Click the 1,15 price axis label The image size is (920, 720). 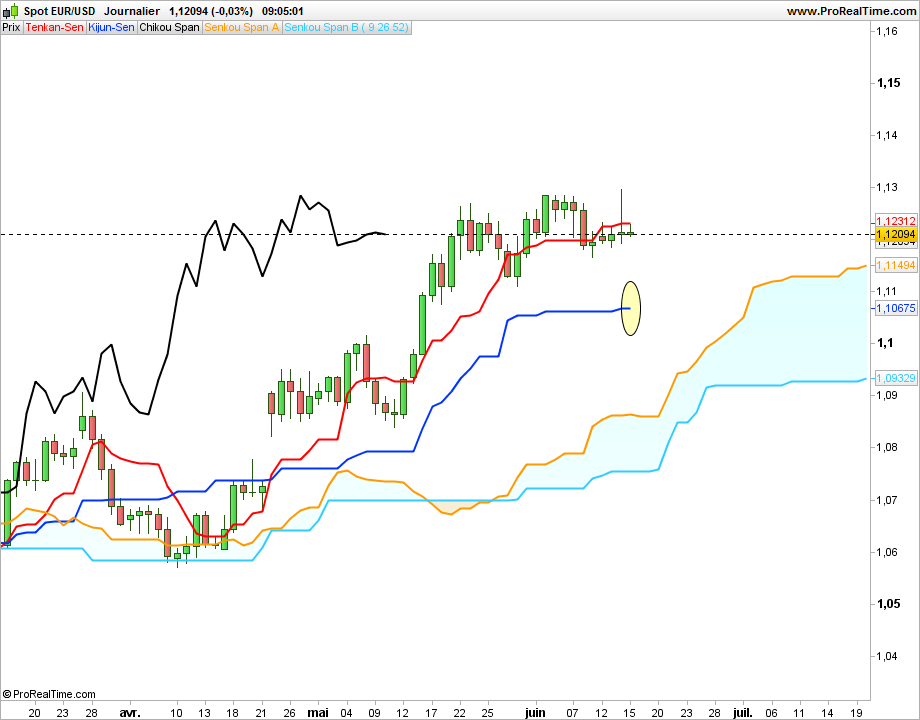pos(888,83)
